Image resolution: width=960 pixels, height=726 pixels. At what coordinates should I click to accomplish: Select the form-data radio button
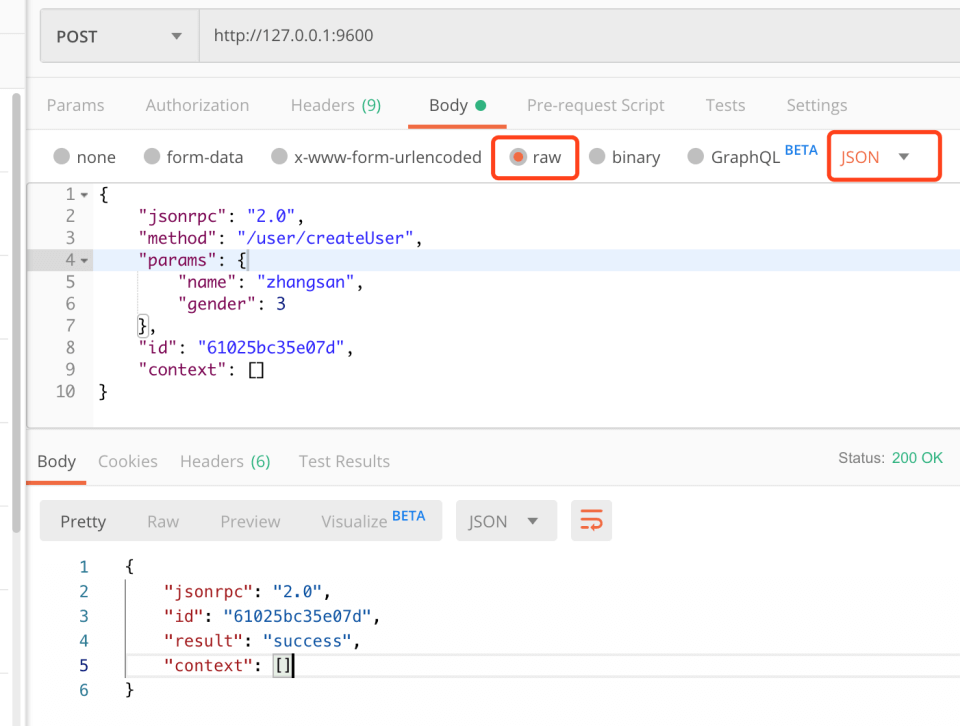152,157
